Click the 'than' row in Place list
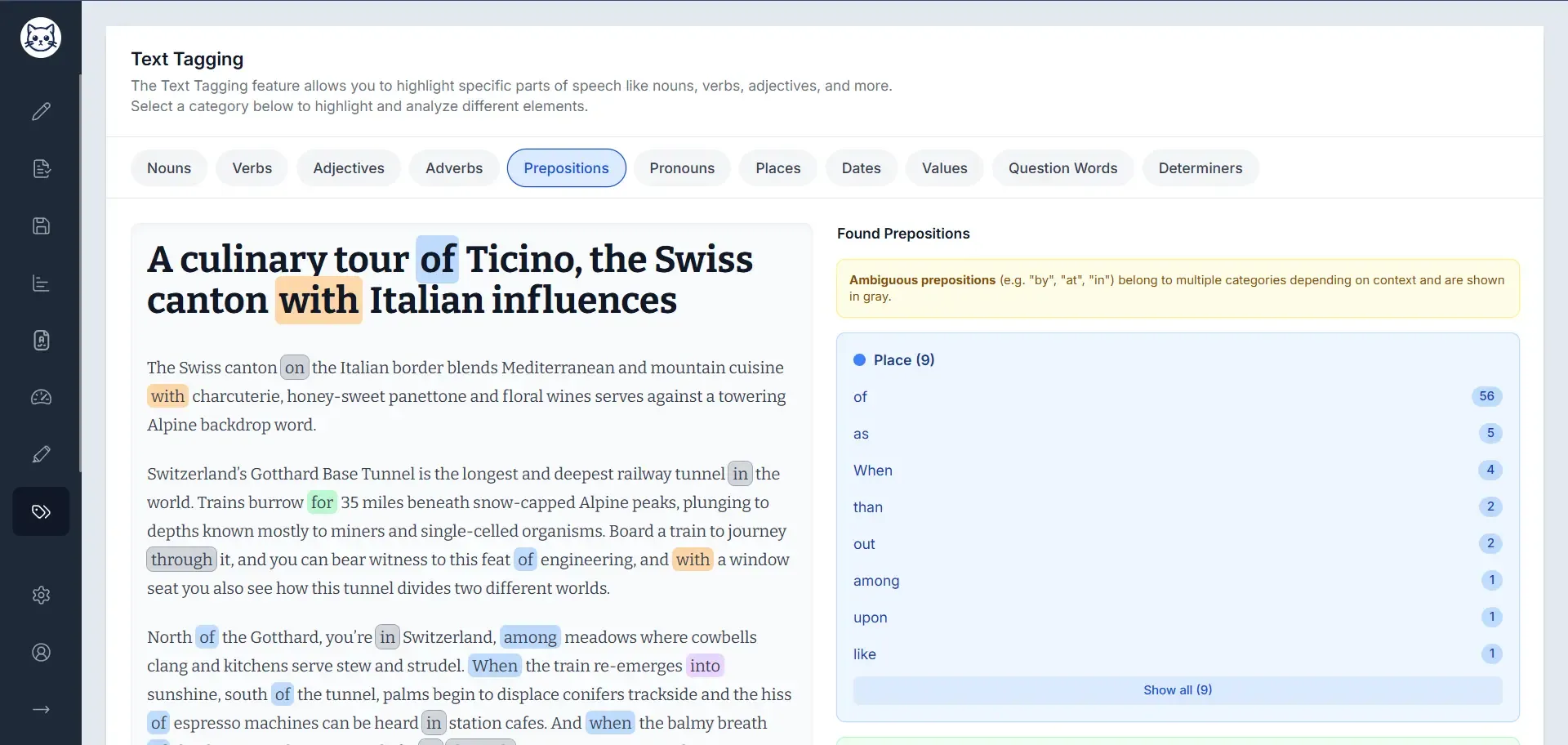Viewport: 1568px width, 745px height. coord(1178,507)
